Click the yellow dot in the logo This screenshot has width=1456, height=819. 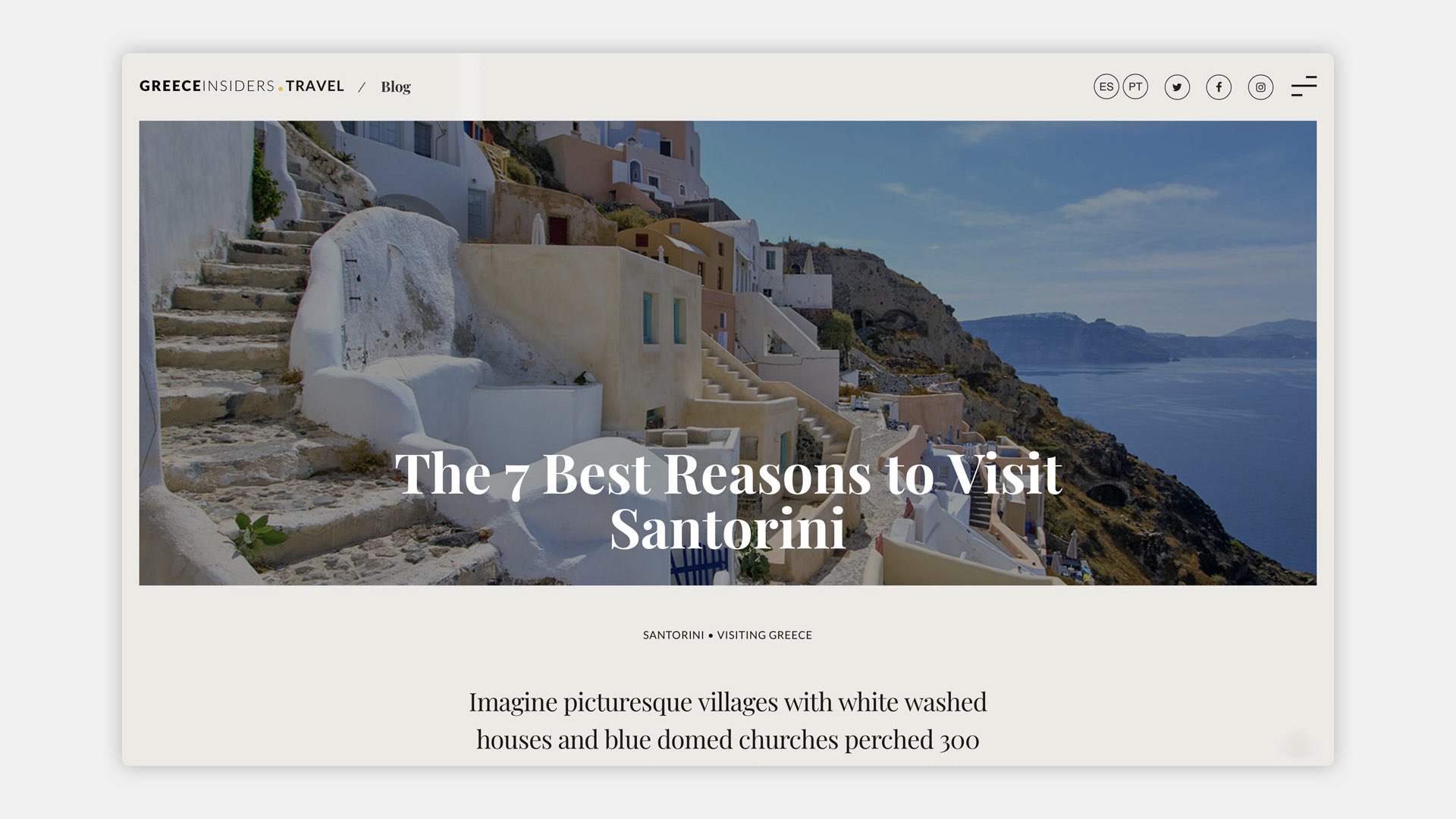(x=281, y=89)
